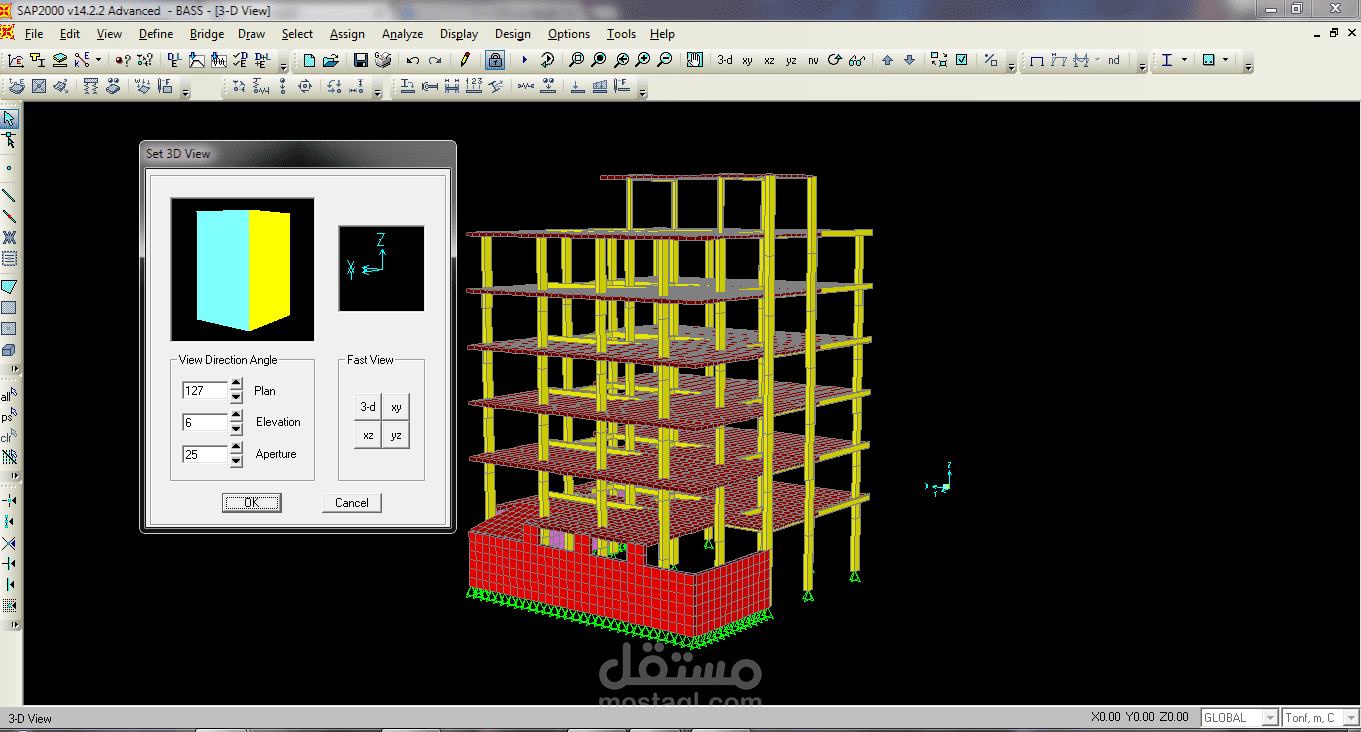The image size is (1361, 732).
Task: Open the Tools menu
Action: (x=621, y=34)
